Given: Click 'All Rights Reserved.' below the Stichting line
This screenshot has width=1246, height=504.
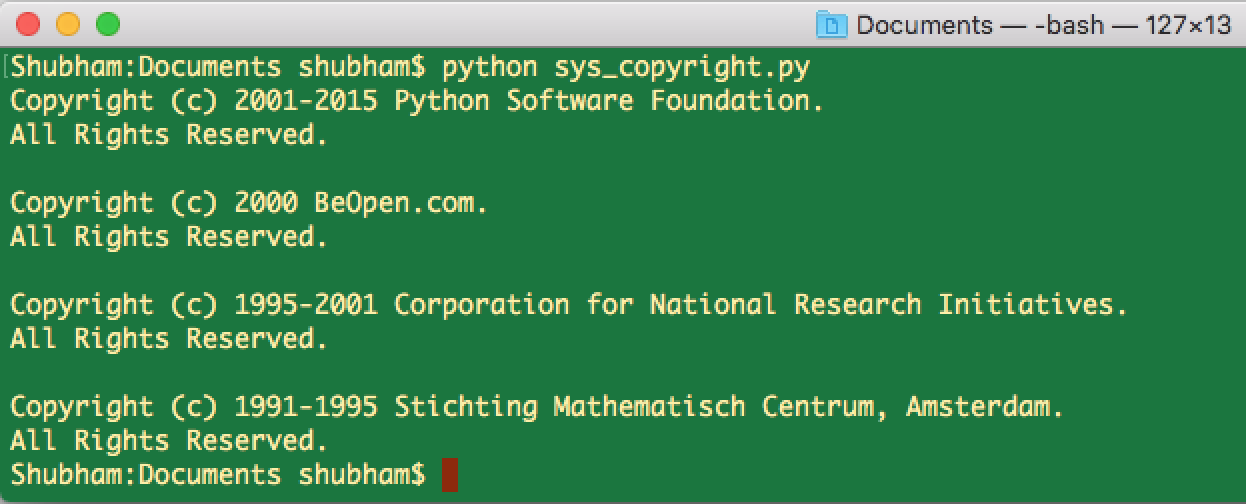Looking at the screenshot, I should [x=169, y=441].
